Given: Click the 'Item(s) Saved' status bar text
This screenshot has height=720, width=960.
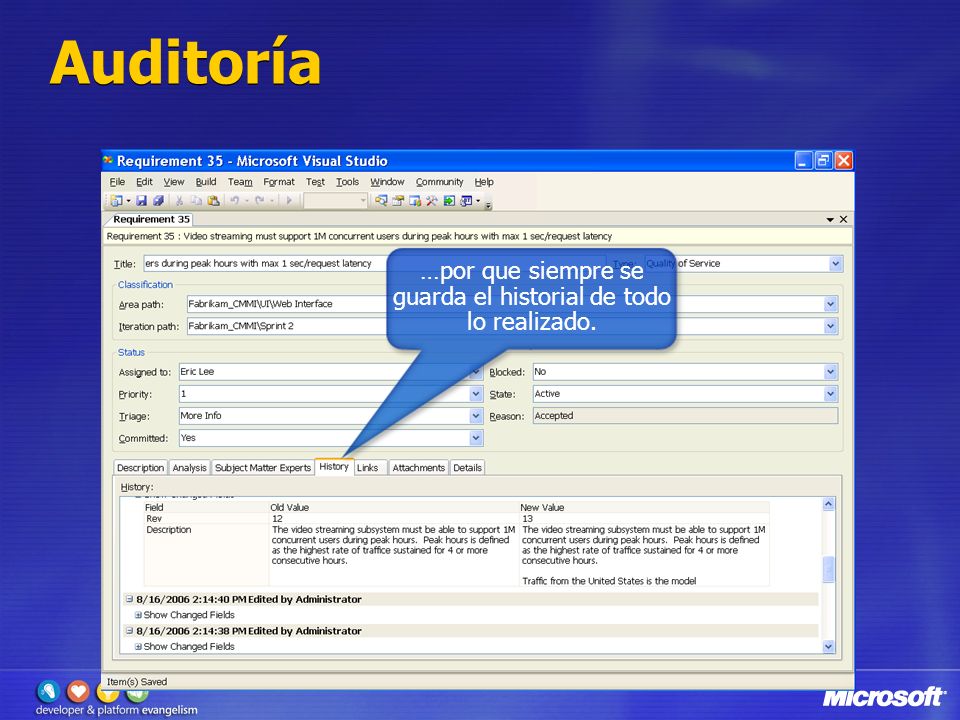Looking at the screenshot, I should (137, 681).
